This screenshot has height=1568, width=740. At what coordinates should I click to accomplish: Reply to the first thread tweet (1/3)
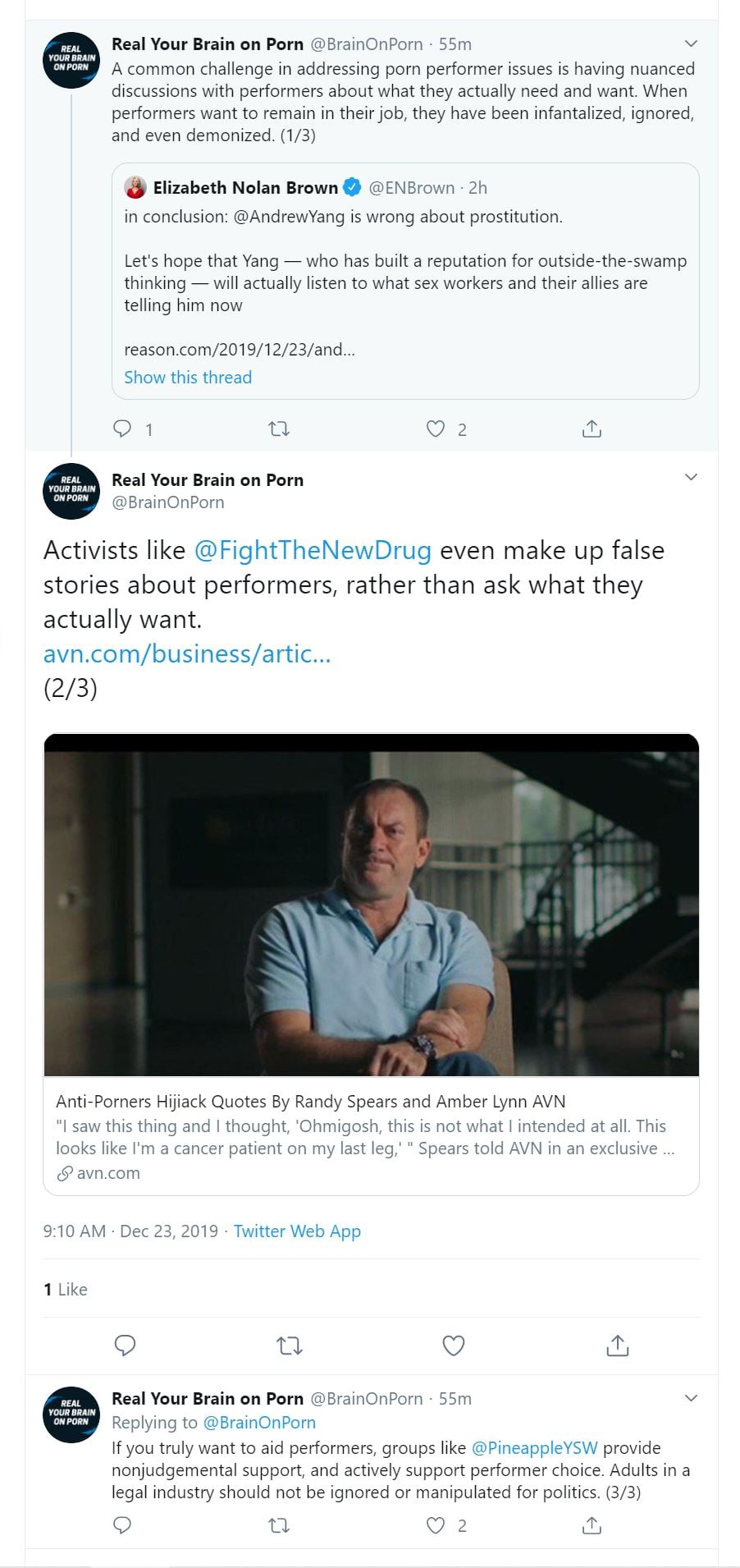(x=122, y=429)
